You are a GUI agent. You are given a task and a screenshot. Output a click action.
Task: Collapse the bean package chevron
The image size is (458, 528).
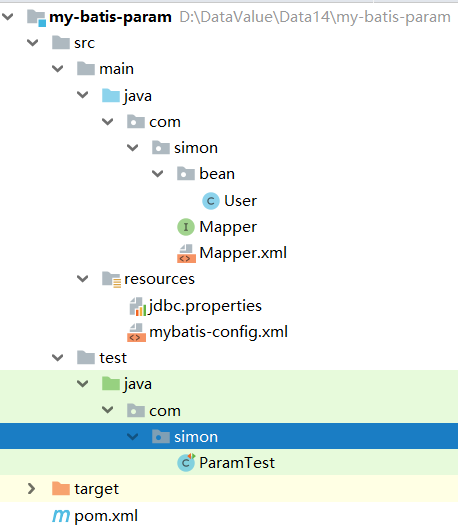(157, 174)
